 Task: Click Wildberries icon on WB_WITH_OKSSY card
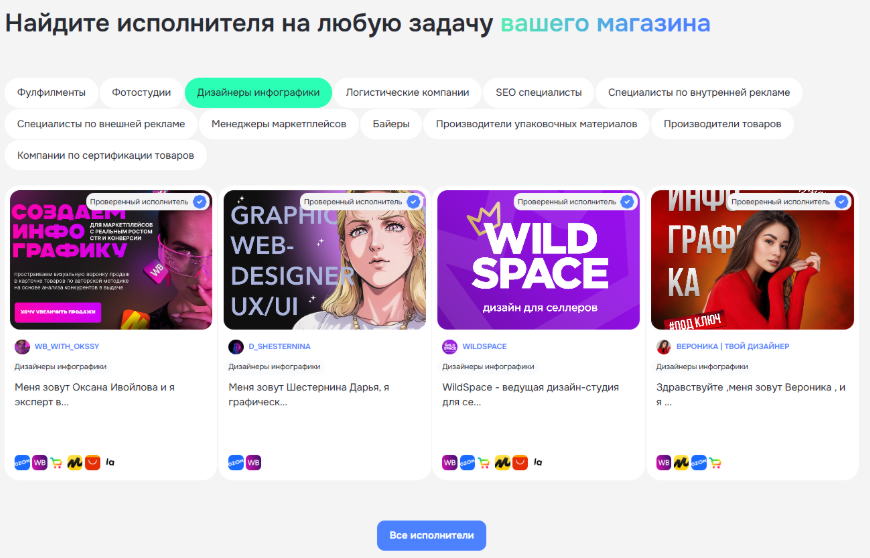pos(39,462)
